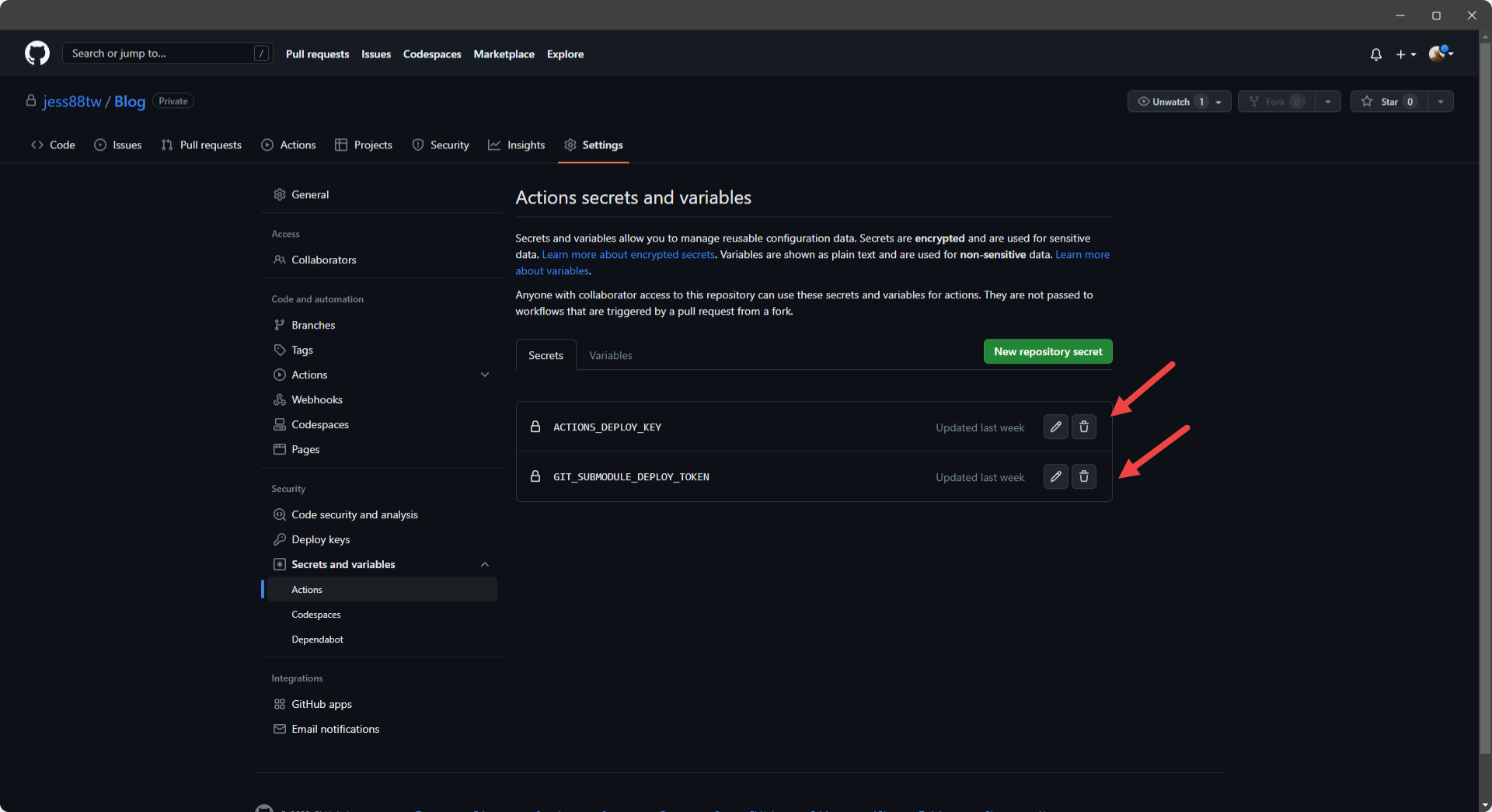Click the Email notifications envelope icon
This screenshot has height=812, width=1492.
coord(280,730)
